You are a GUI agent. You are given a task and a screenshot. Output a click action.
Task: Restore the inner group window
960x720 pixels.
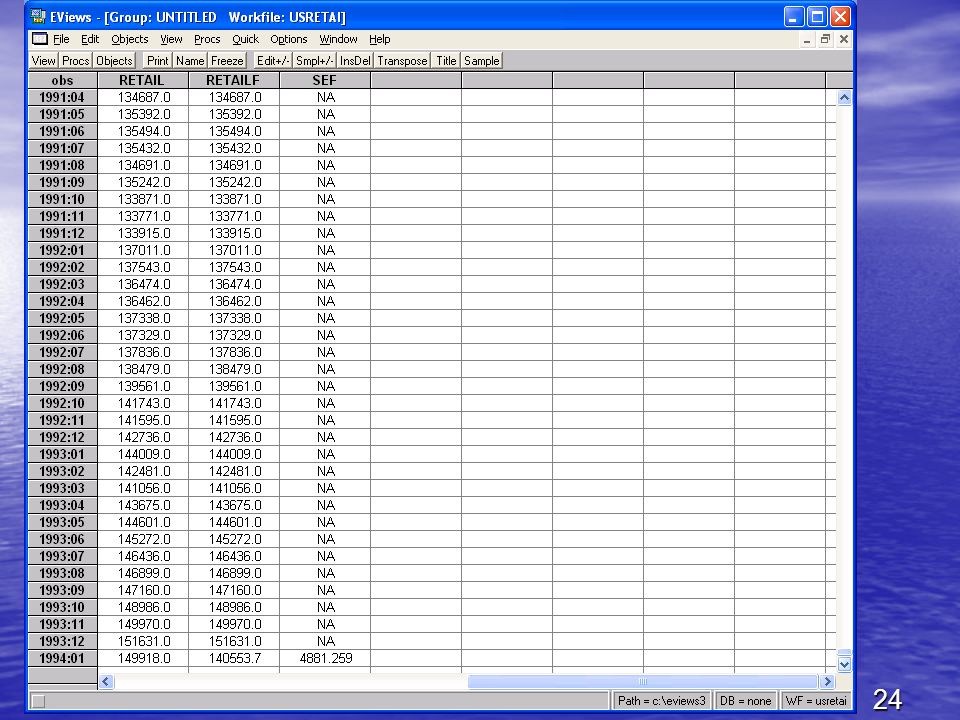click(825, 40)
